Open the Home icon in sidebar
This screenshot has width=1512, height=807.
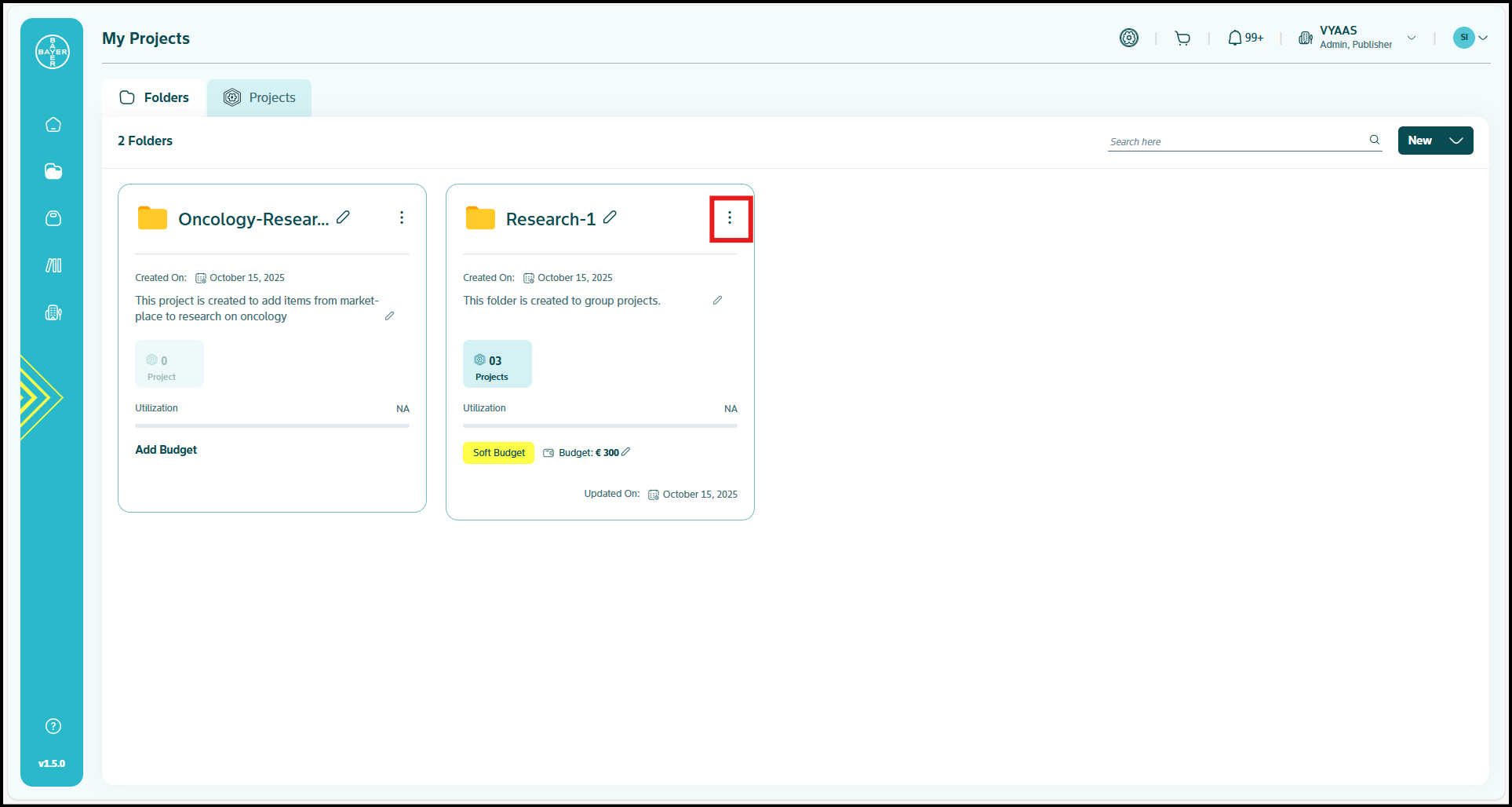click(53, 125)
